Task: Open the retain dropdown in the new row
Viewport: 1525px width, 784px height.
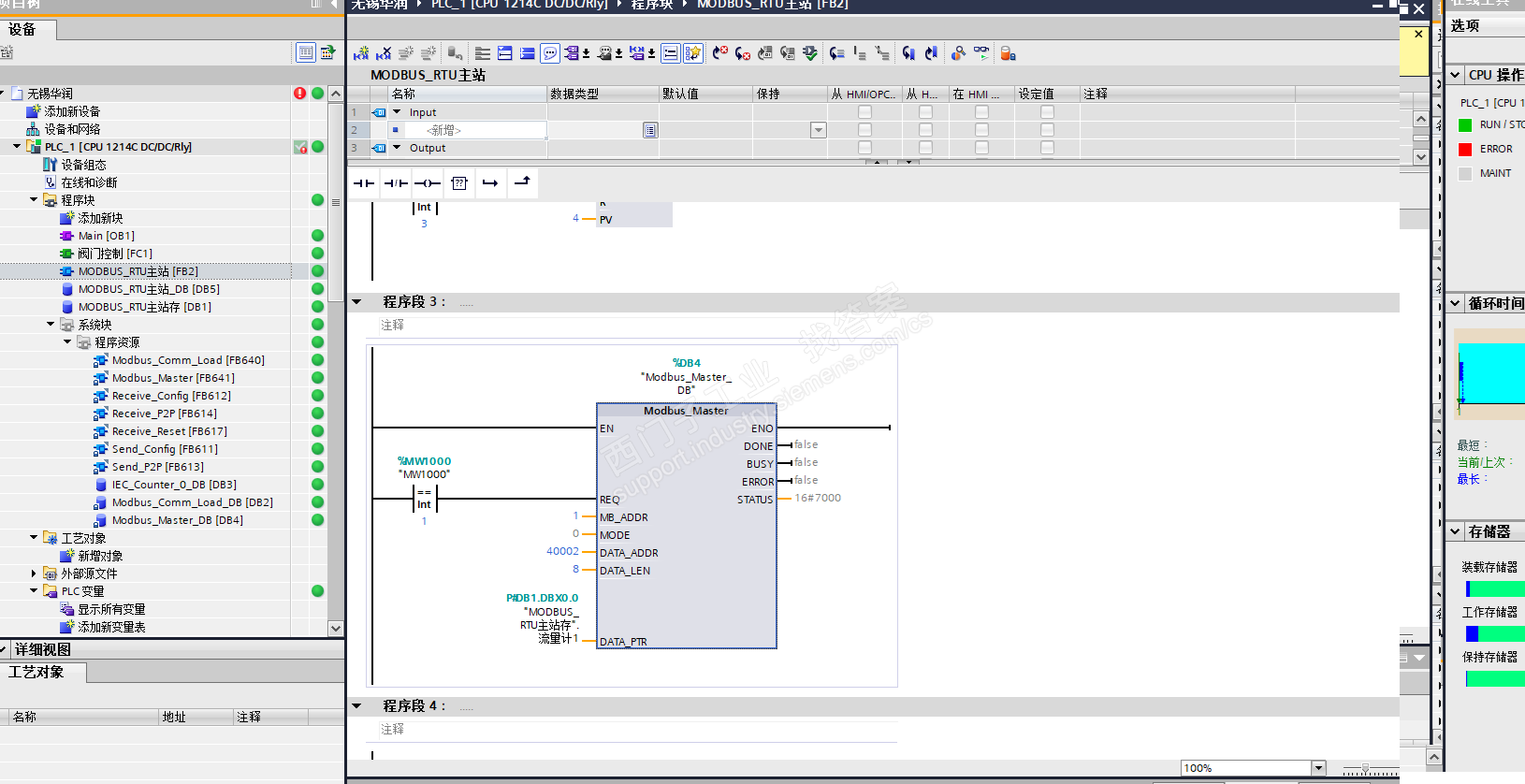Action: 819,130
